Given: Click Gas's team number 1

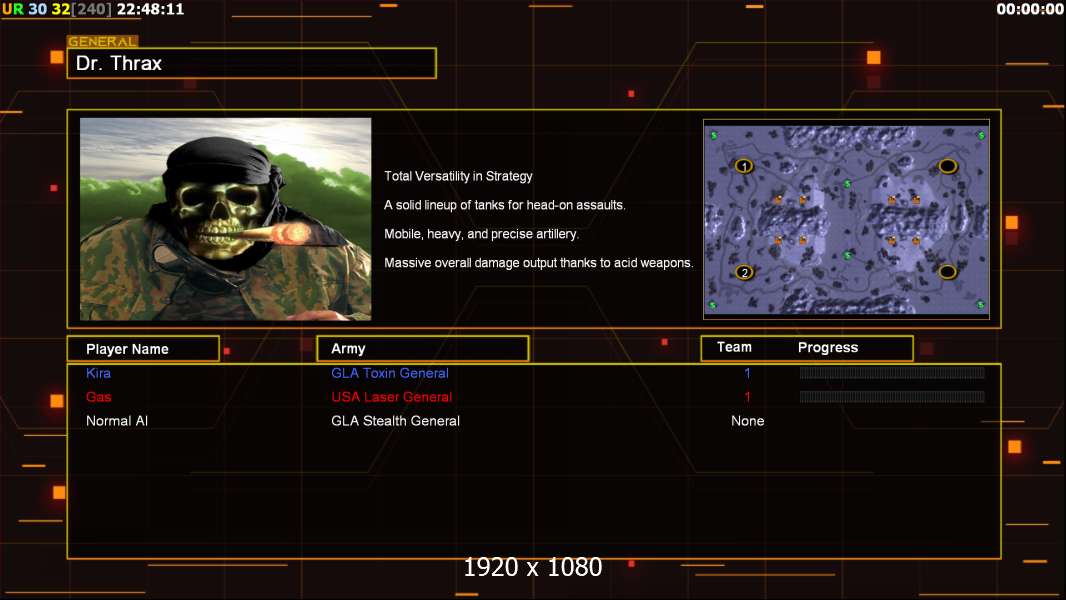Looking at the screenshot, I should point(747,397).
